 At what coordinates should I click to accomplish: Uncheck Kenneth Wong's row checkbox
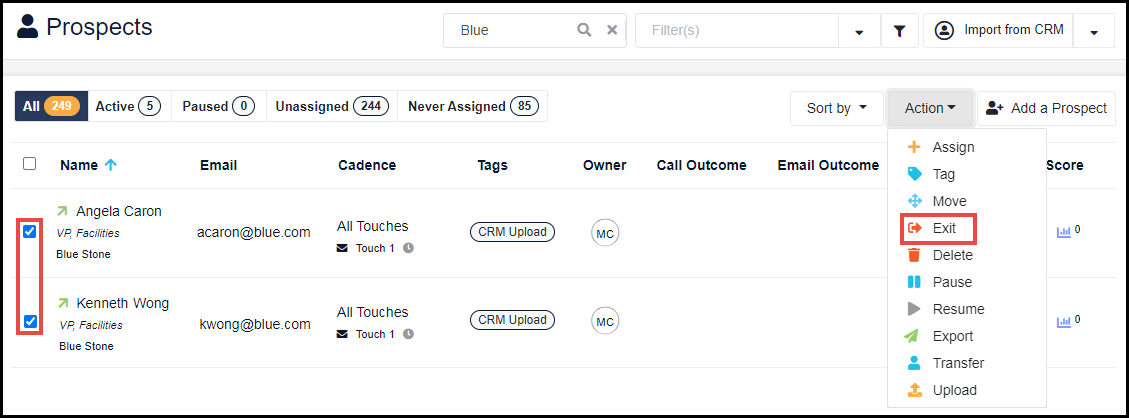[x=30, y=322]
